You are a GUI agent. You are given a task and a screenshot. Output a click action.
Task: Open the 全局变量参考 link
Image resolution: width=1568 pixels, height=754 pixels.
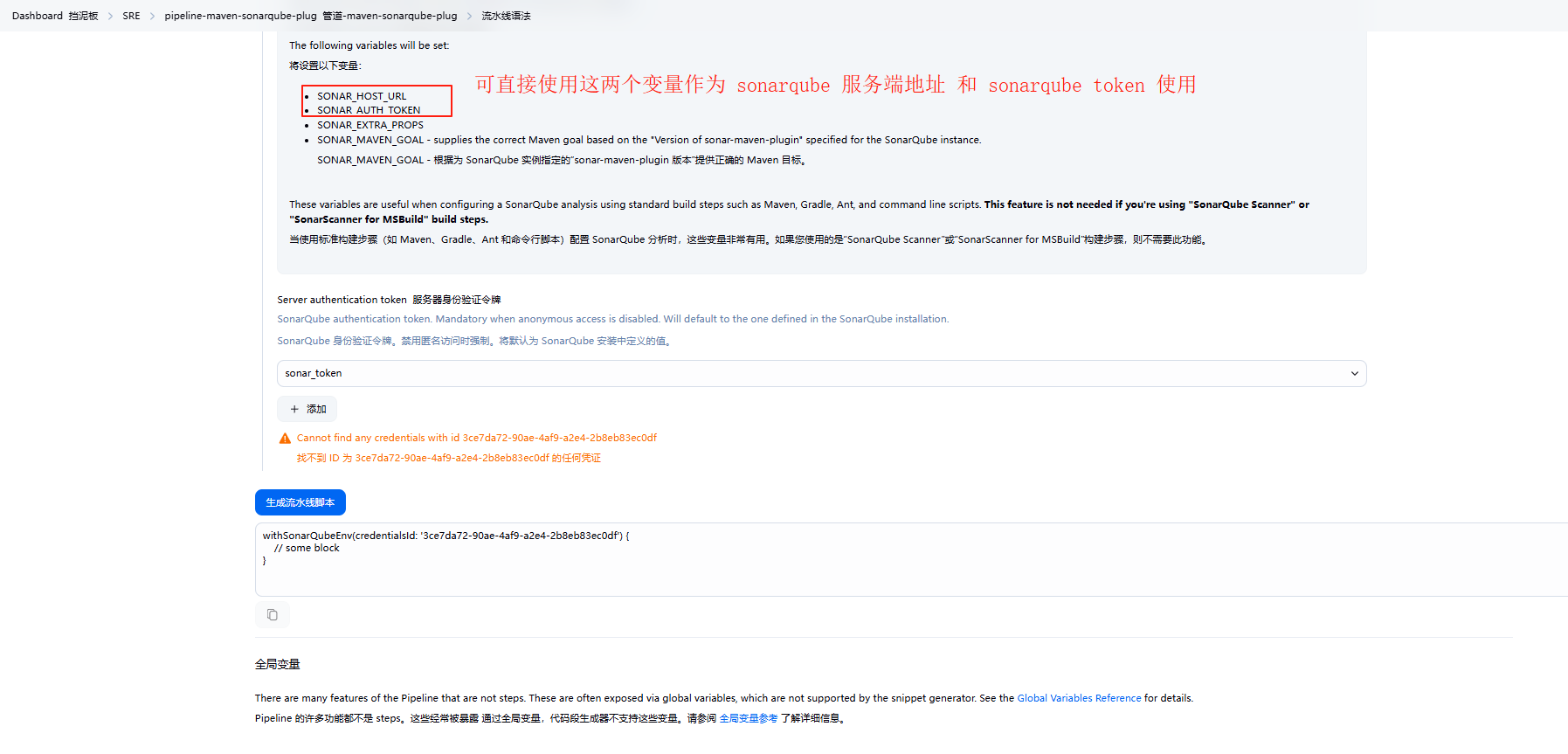748,718
